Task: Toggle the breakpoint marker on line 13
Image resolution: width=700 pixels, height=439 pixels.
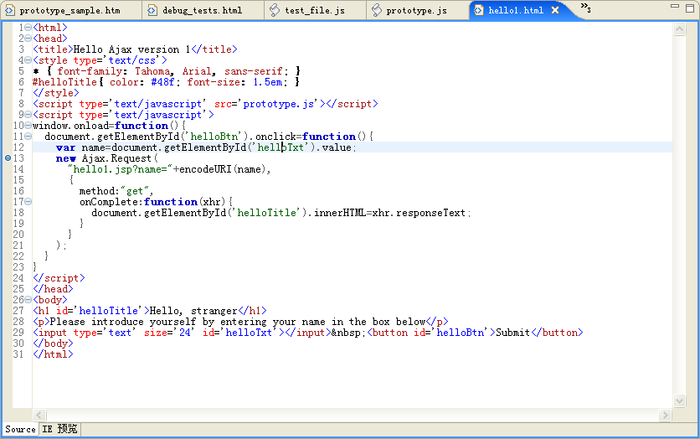Action: tap(7, 159)
